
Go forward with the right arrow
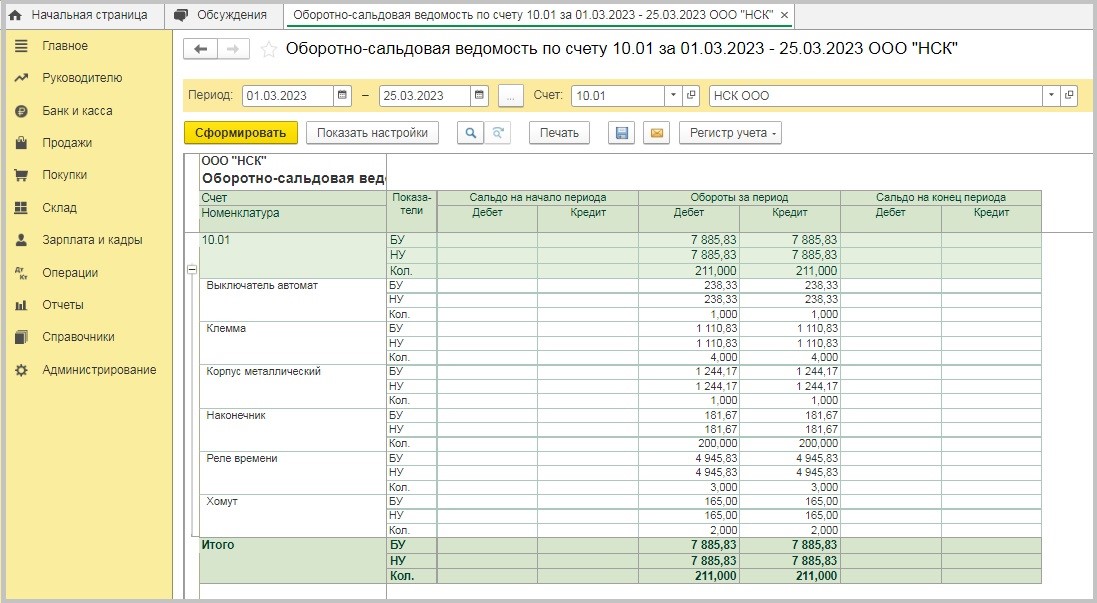pyautogui.click(x=234, y=49)
